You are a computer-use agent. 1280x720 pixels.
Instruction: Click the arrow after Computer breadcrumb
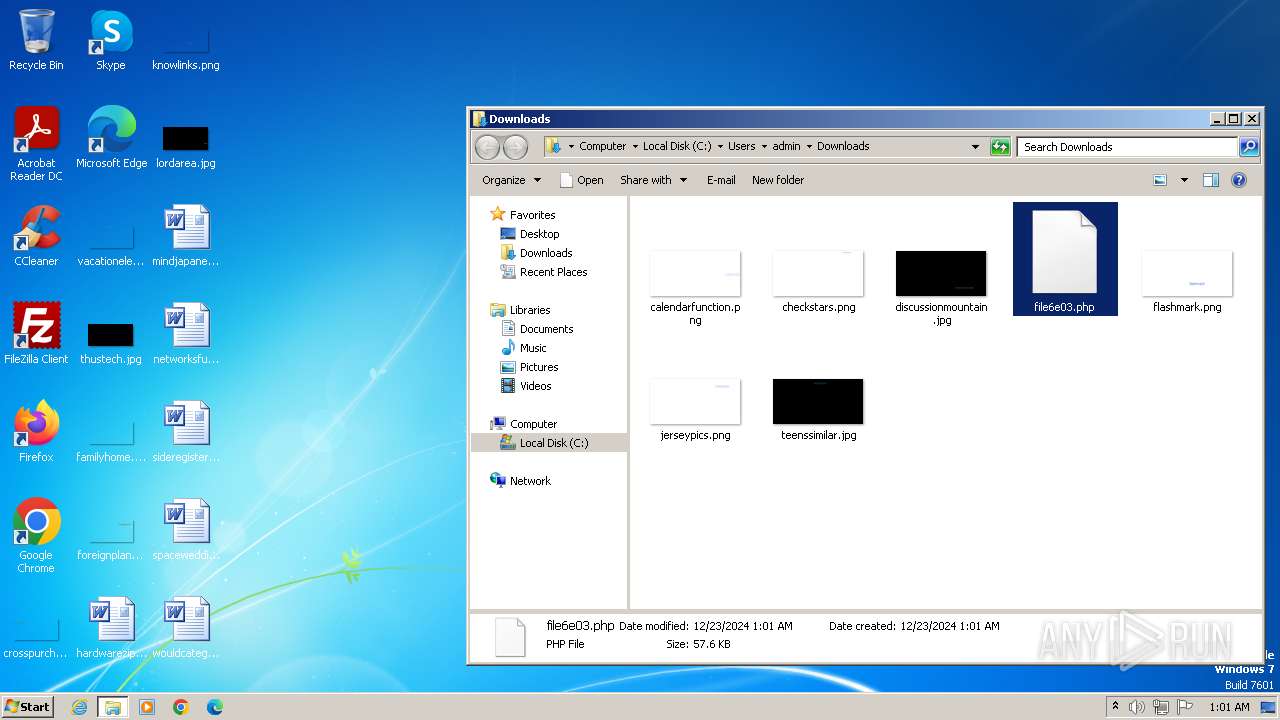point(634,146)
